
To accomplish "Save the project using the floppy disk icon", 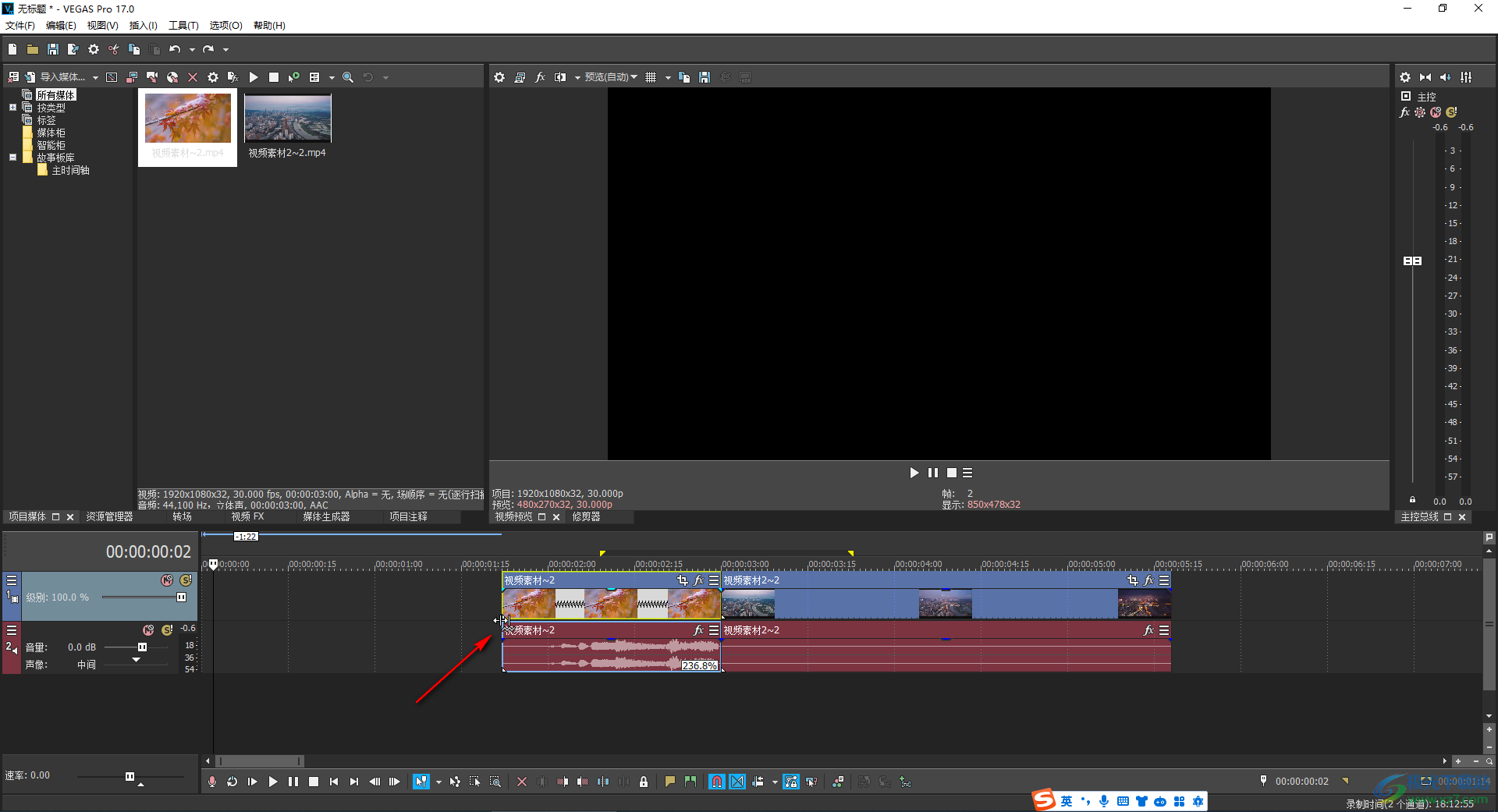I will click(x=53, y=49).
